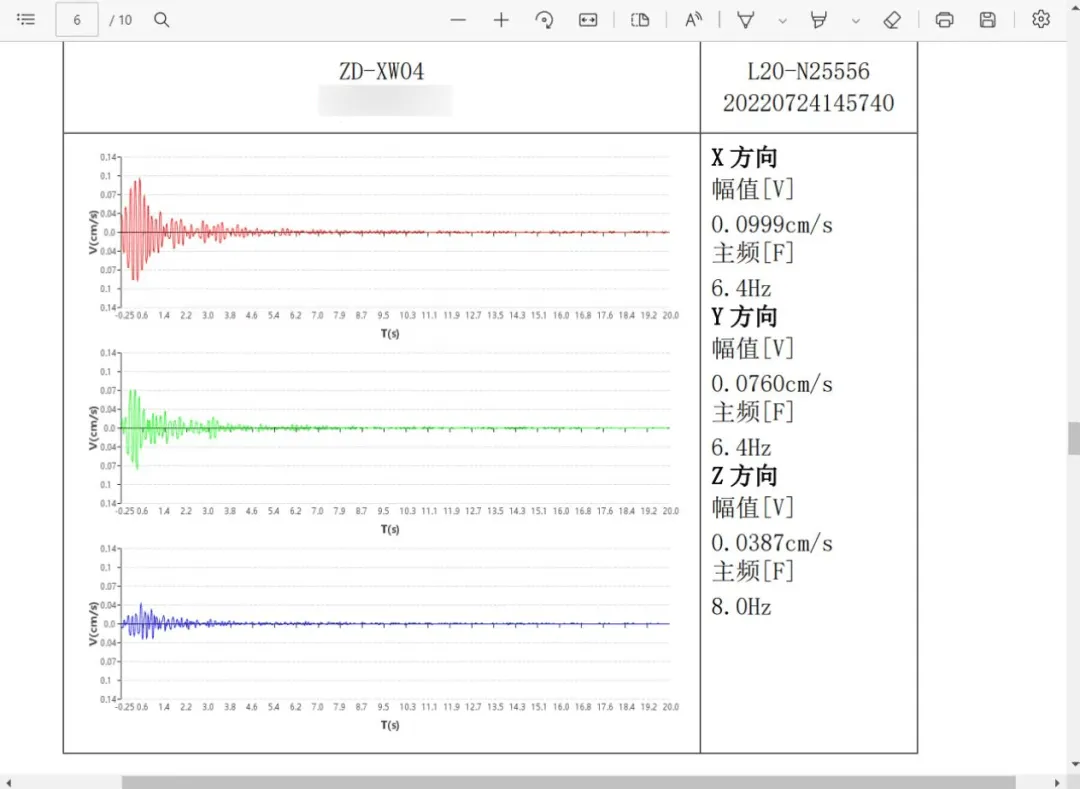Click the page number input field
The image size is (1080, 789).
[77, 20]
